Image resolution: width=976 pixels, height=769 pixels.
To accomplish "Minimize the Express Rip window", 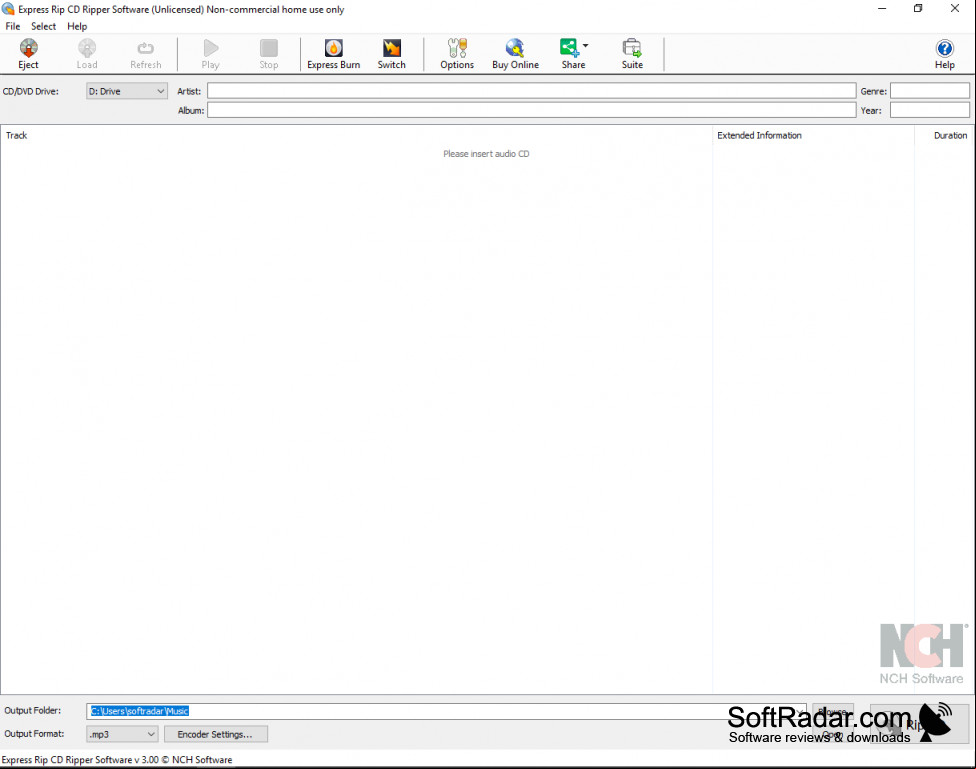I will tap(882, 9).
